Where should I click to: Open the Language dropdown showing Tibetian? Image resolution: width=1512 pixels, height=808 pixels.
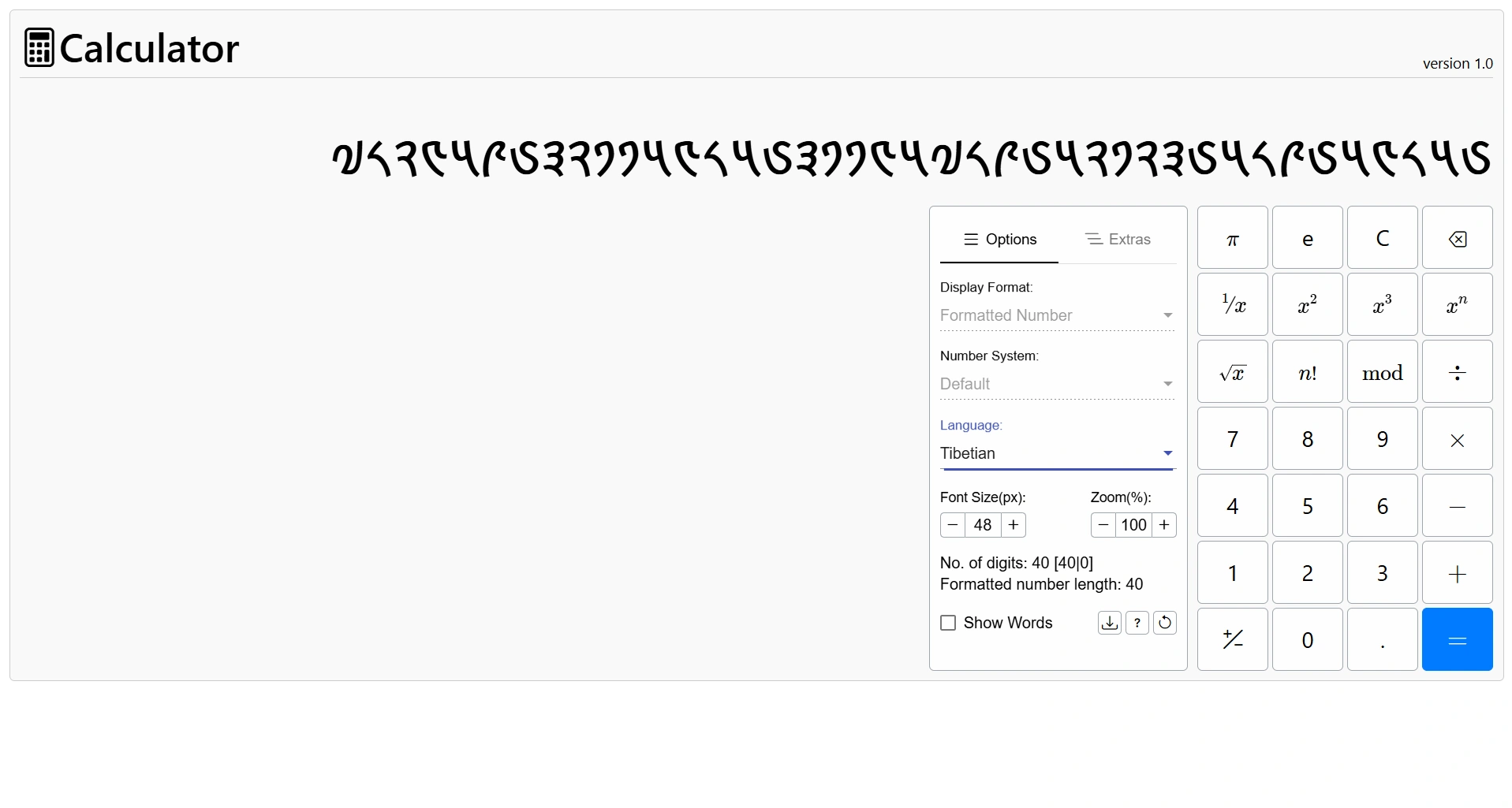pos(1058,453)
